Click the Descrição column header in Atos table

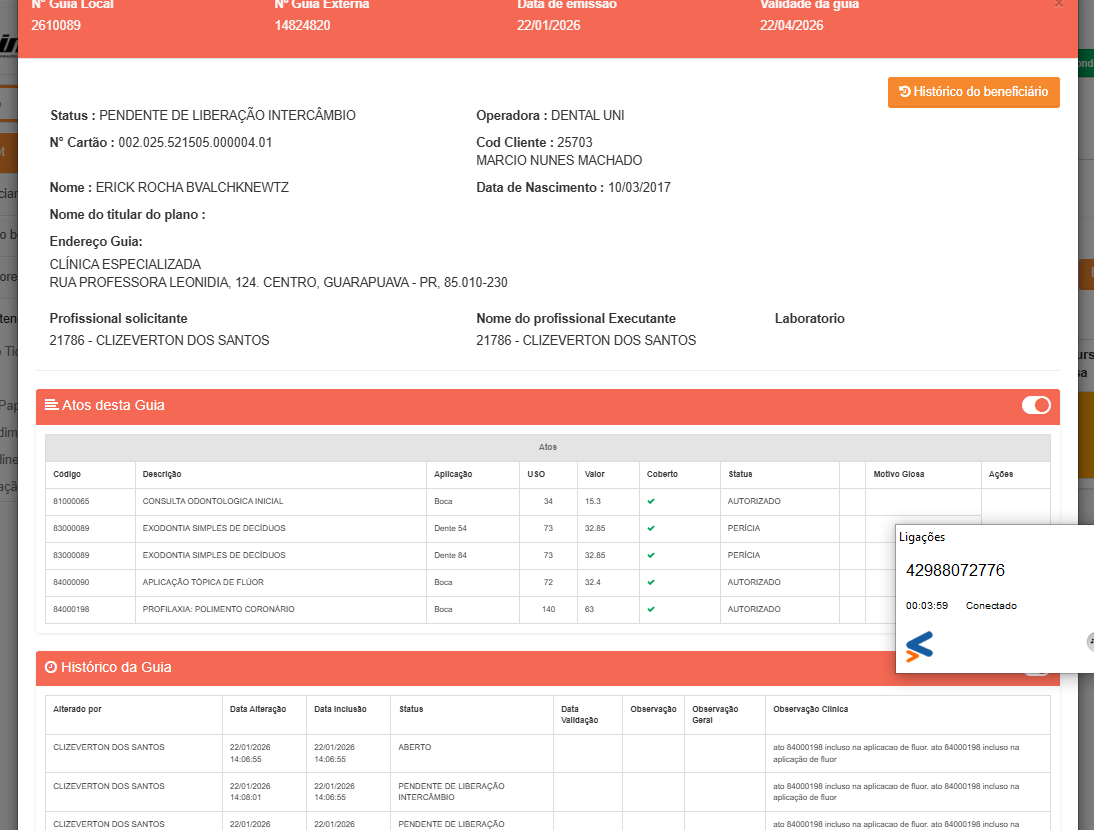(162, 474)
